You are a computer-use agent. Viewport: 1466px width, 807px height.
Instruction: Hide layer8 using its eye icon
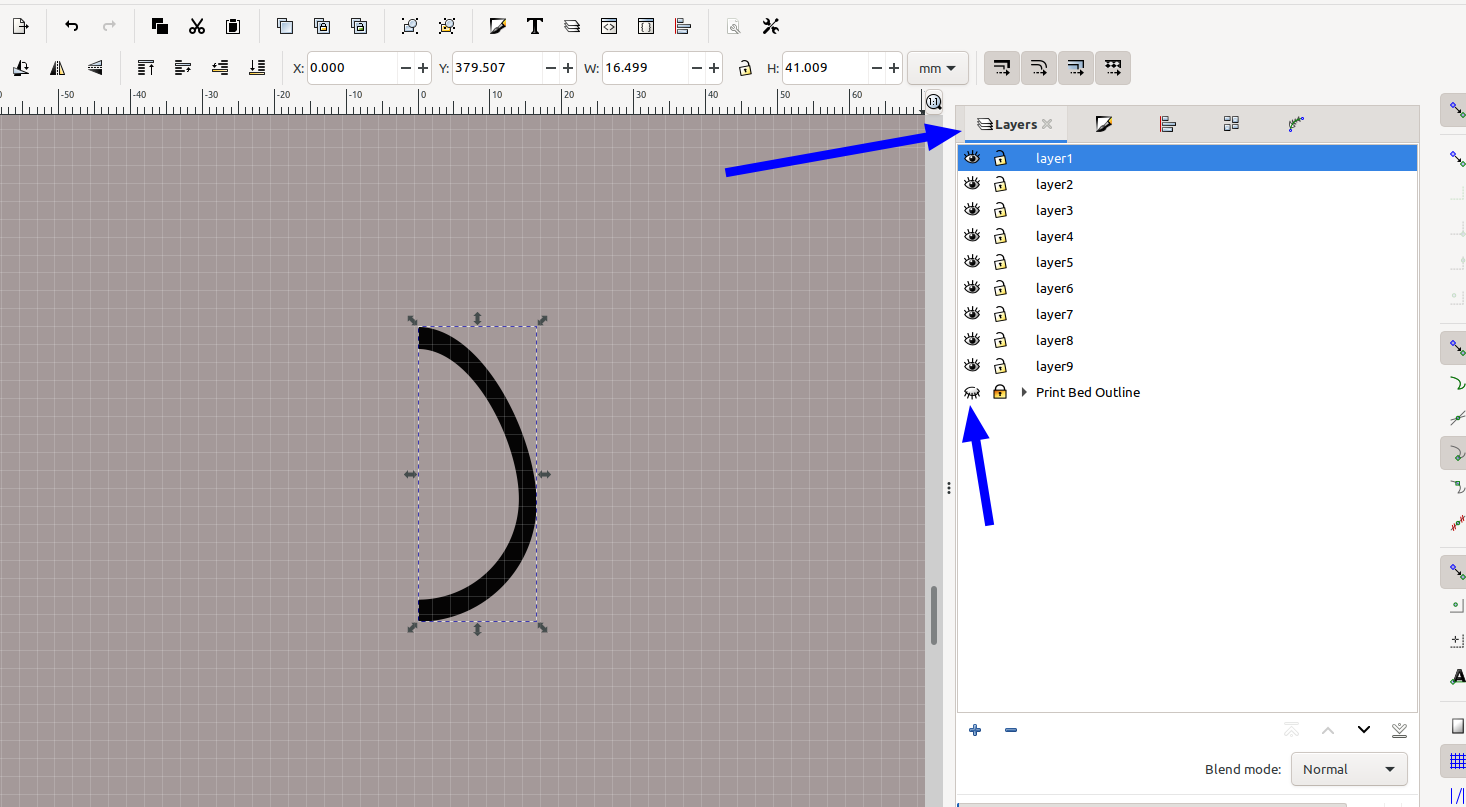click(971, 340)
